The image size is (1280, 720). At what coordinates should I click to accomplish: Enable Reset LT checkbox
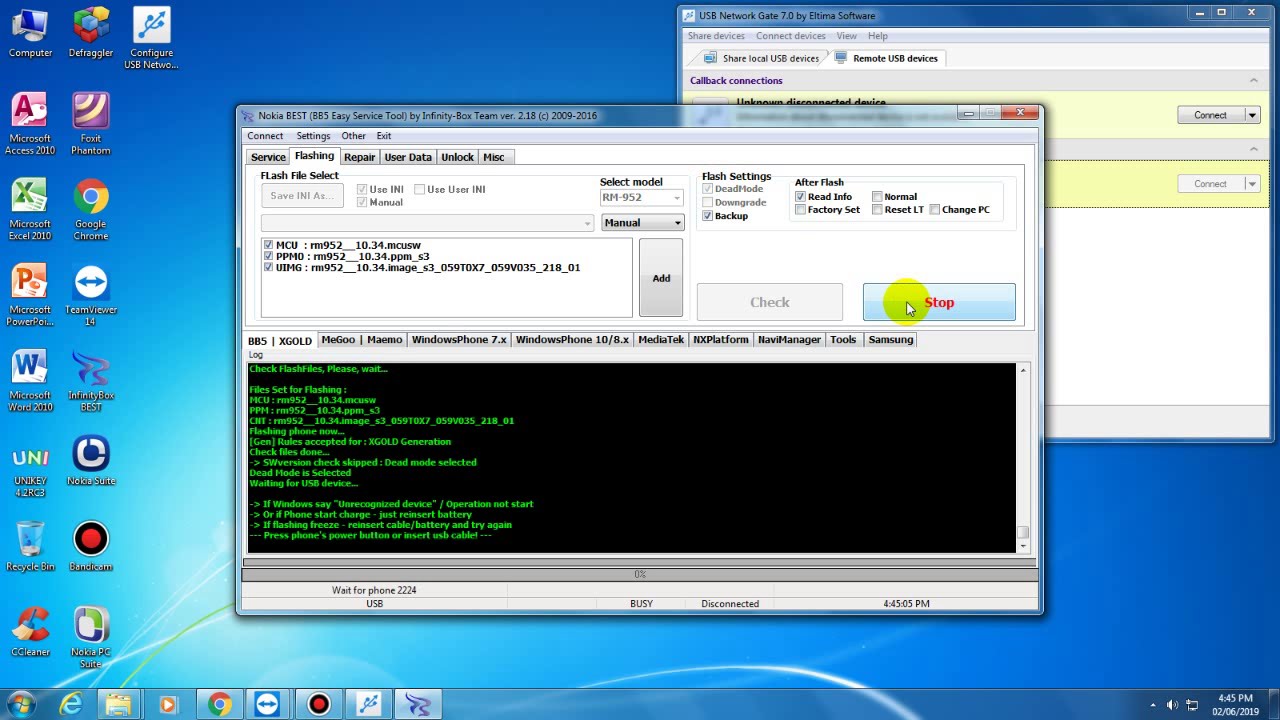[877, 210]
